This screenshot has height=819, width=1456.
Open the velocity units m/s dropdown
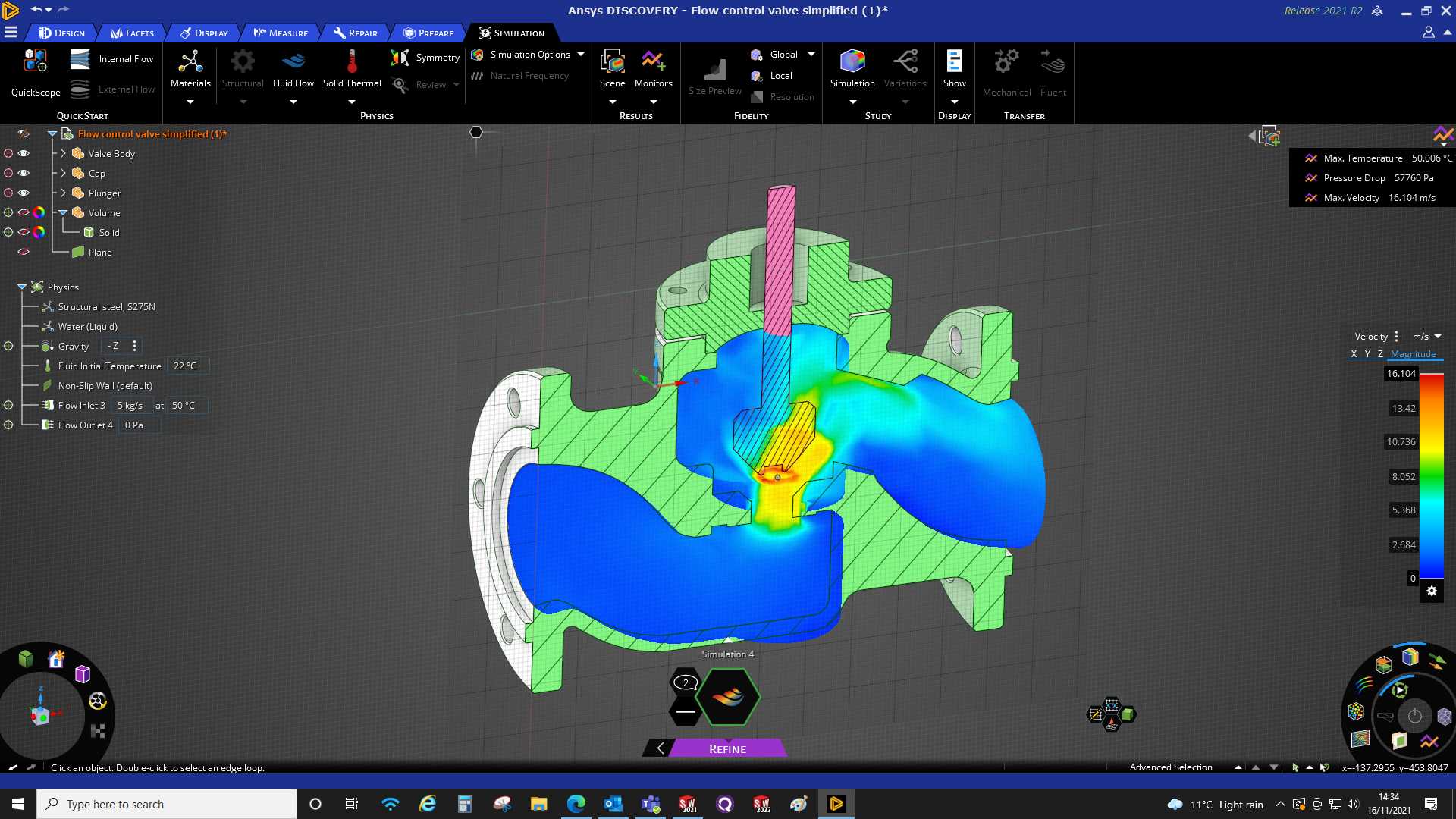(1426, 337)
